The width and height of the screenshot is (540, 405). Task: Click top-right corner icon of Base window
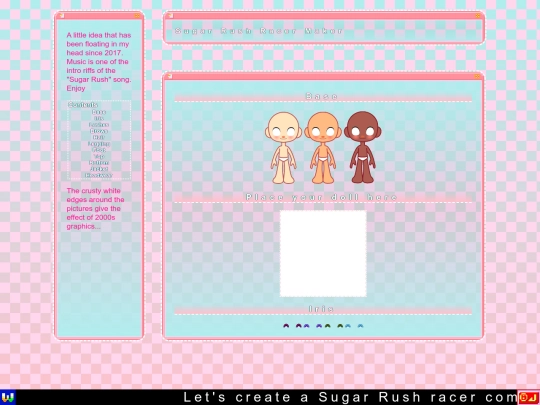(477, 76)
